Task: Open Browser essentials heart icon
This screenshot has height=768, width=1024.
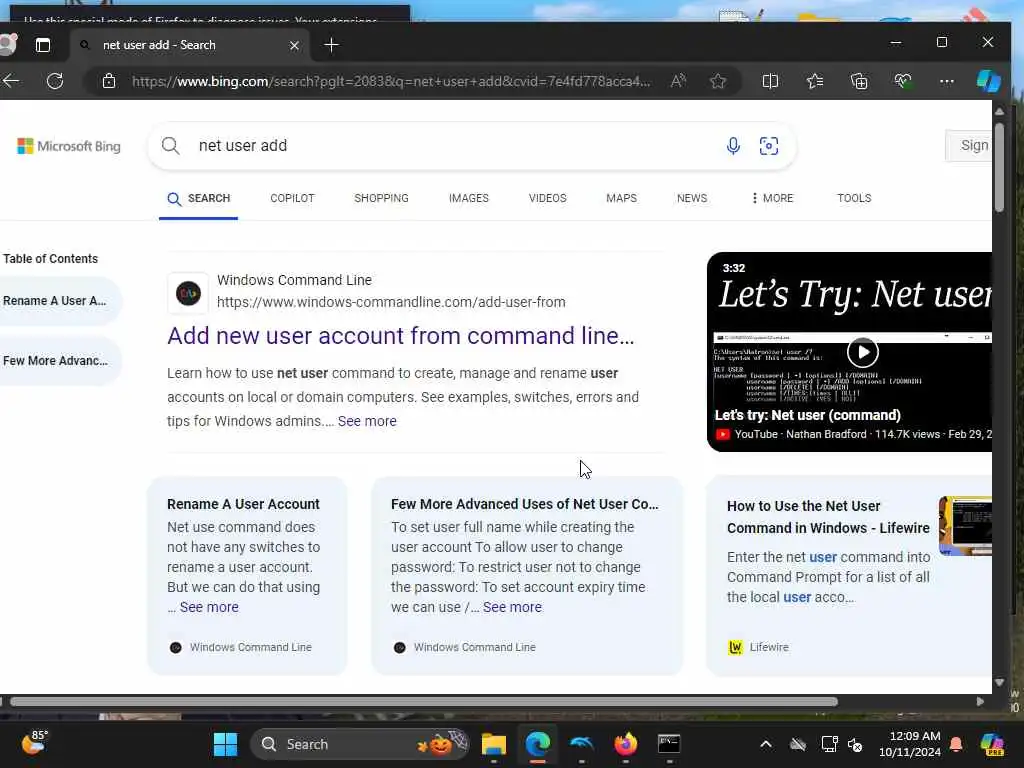Action: click(x=903, y=81)
